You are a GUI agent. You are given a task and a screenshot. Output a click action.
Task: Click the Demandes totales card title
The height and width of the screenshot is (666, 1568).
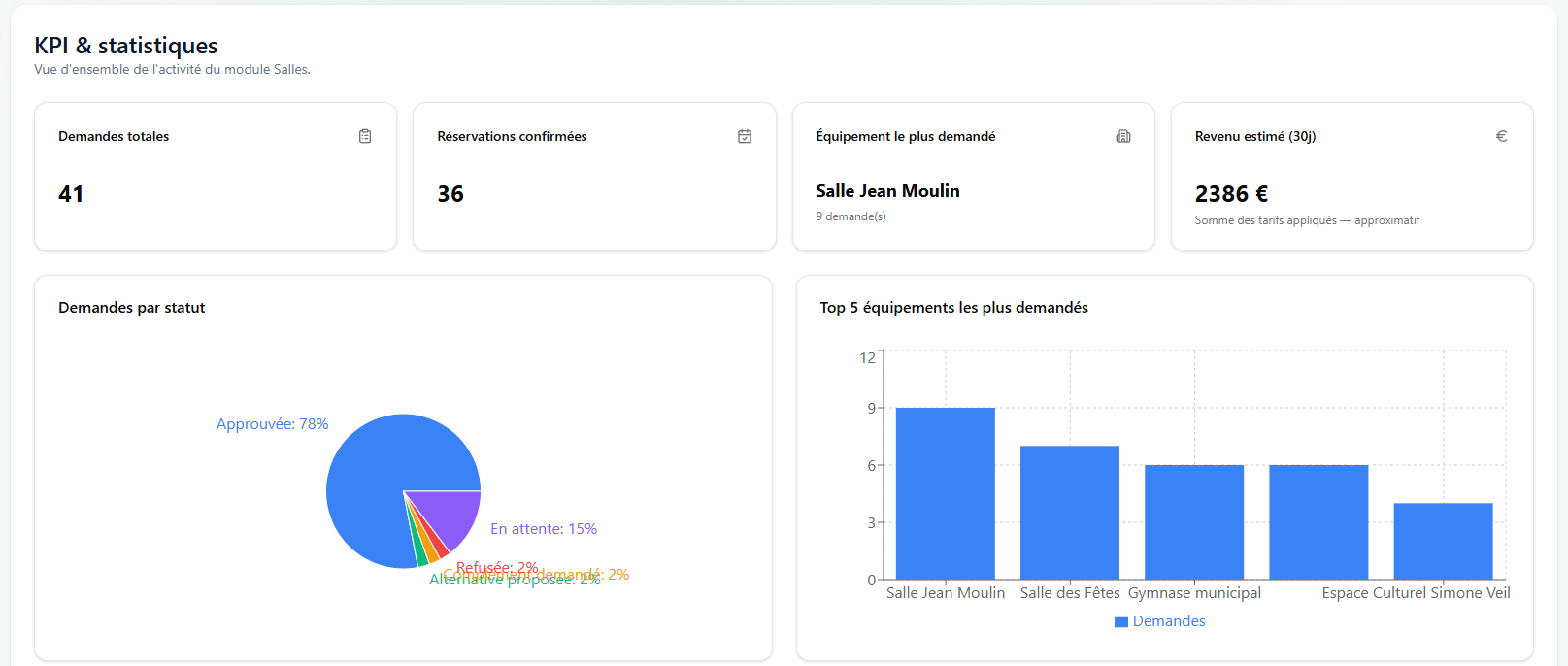[x=114, y=136]
